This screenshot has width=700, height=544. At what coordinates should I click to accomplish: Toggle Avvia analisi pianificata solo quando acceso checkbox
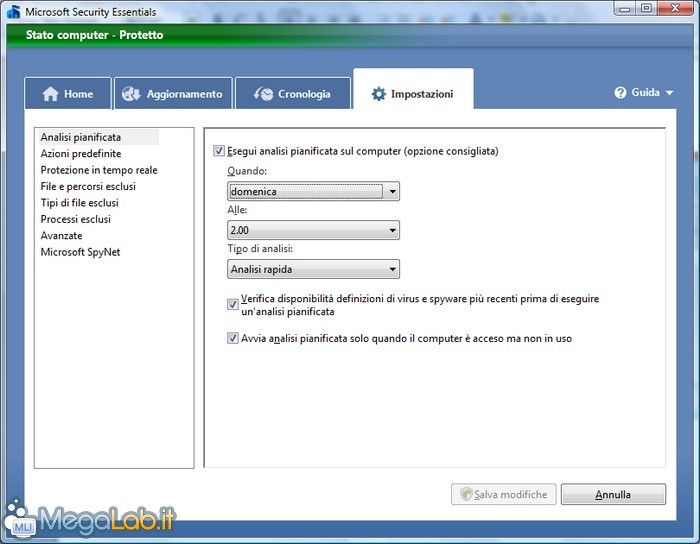233,338
